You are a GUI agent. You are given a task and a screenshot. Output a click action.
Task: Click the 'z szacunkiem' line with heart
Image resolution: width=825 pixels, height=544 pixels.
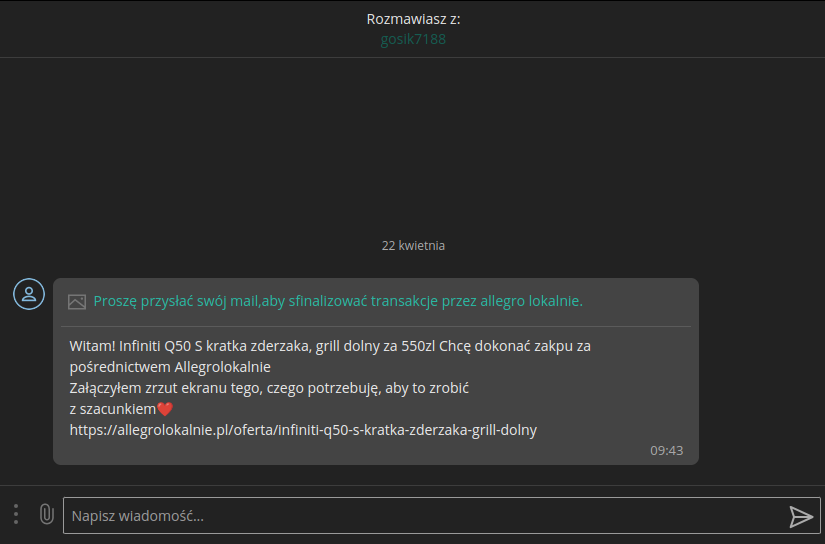coord(121,409)
